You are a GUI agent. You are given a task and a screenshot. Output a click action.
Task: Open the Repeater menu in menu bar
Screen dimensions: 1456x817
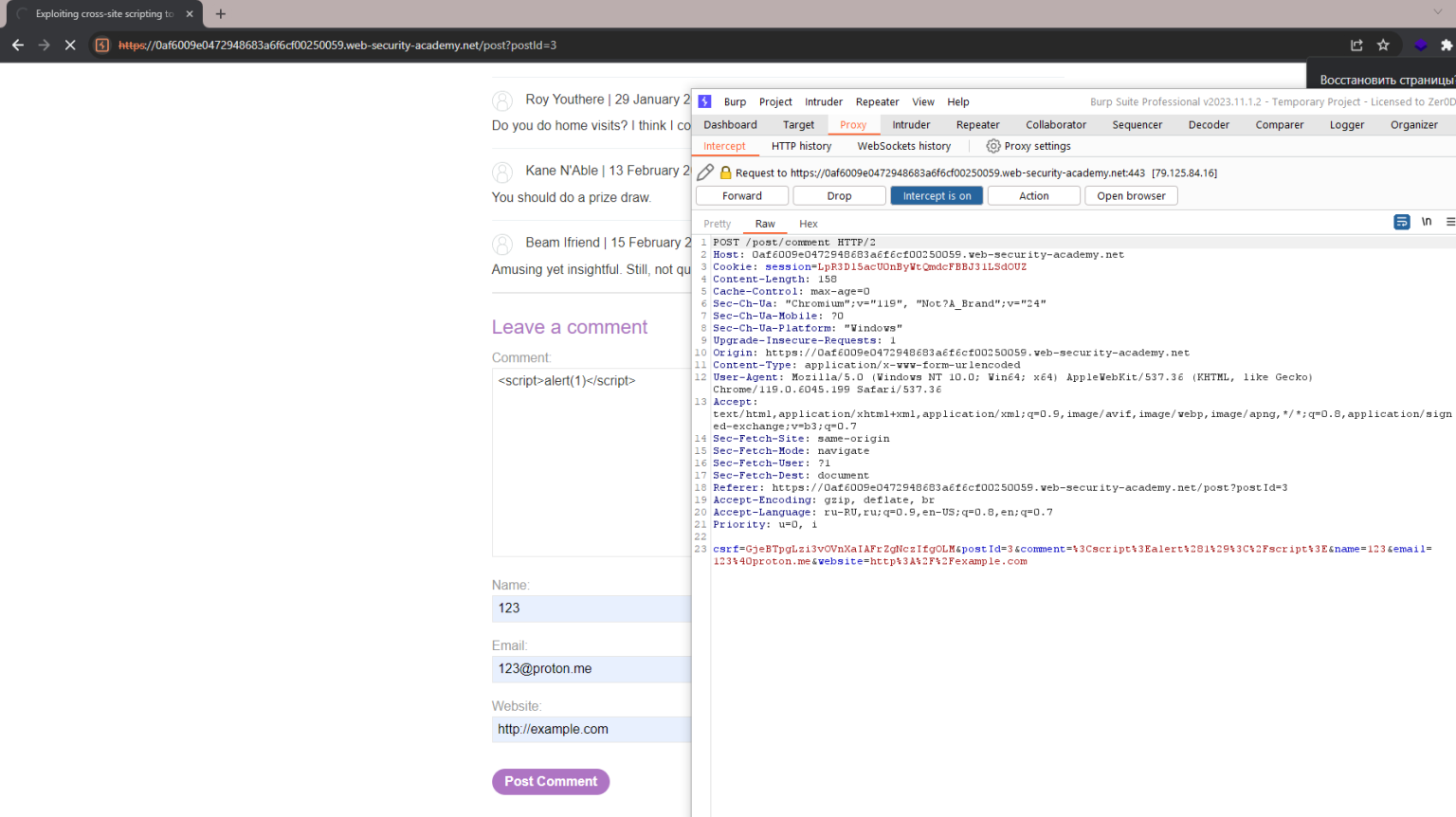(x=877, y=101)
